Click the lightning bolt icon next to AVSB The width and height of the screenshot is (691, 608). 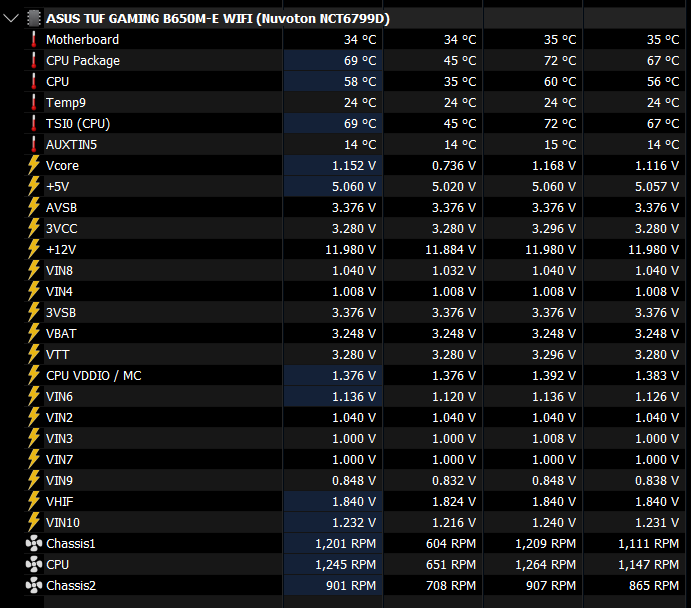tap(33, 208)
